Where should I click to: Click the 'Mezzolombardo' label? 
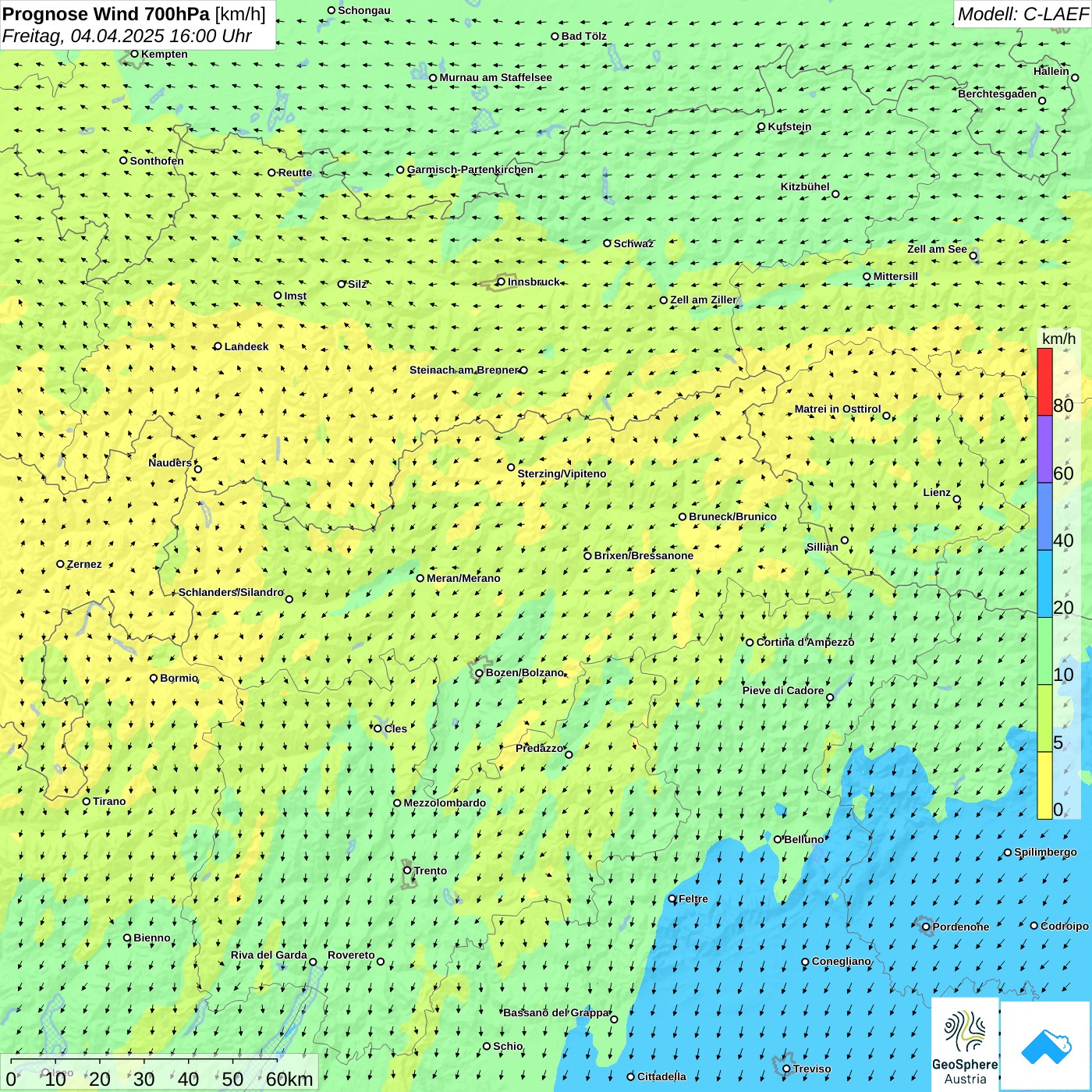pos(445,803)
